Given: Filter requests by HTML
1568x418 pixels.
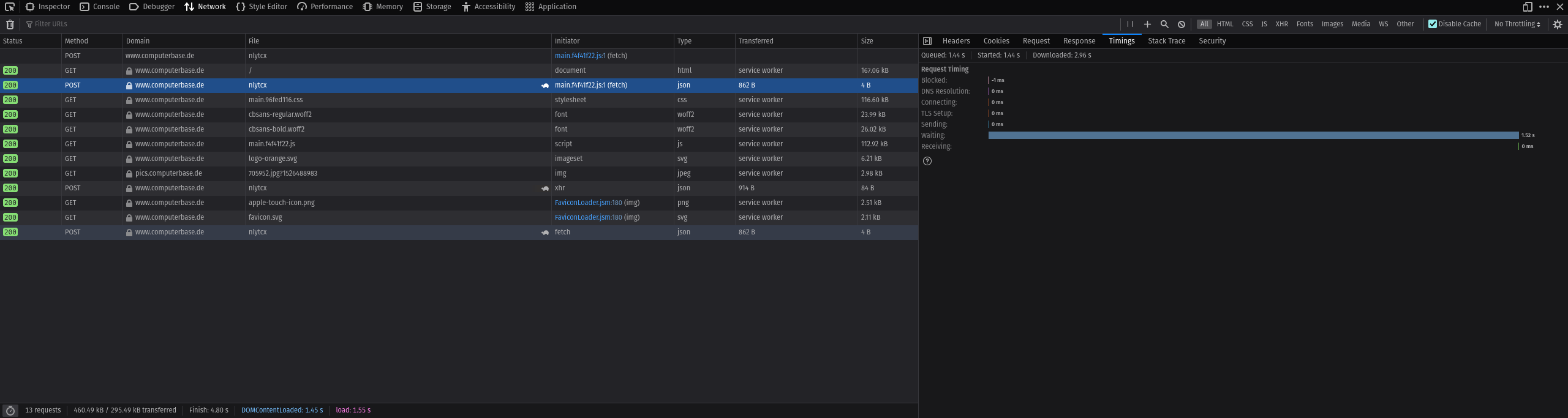Looking at the screenshot, I should pos(1225,24).
